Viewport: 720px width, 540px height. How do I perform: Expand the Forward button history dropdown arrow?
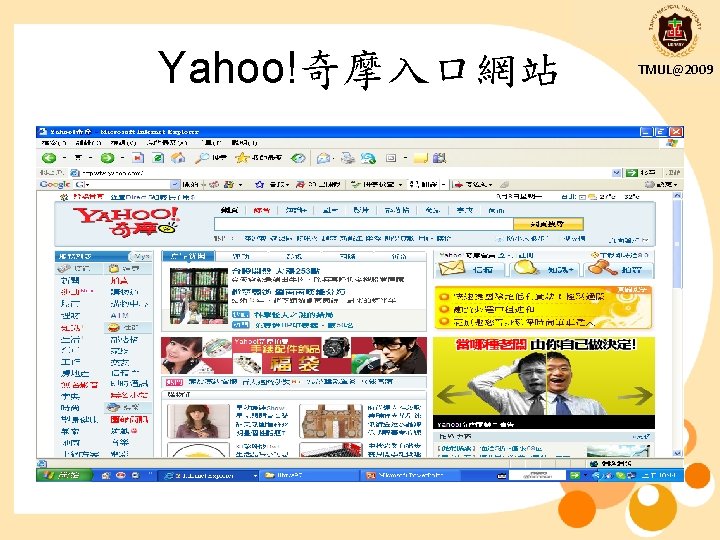(x=122, y=158)
